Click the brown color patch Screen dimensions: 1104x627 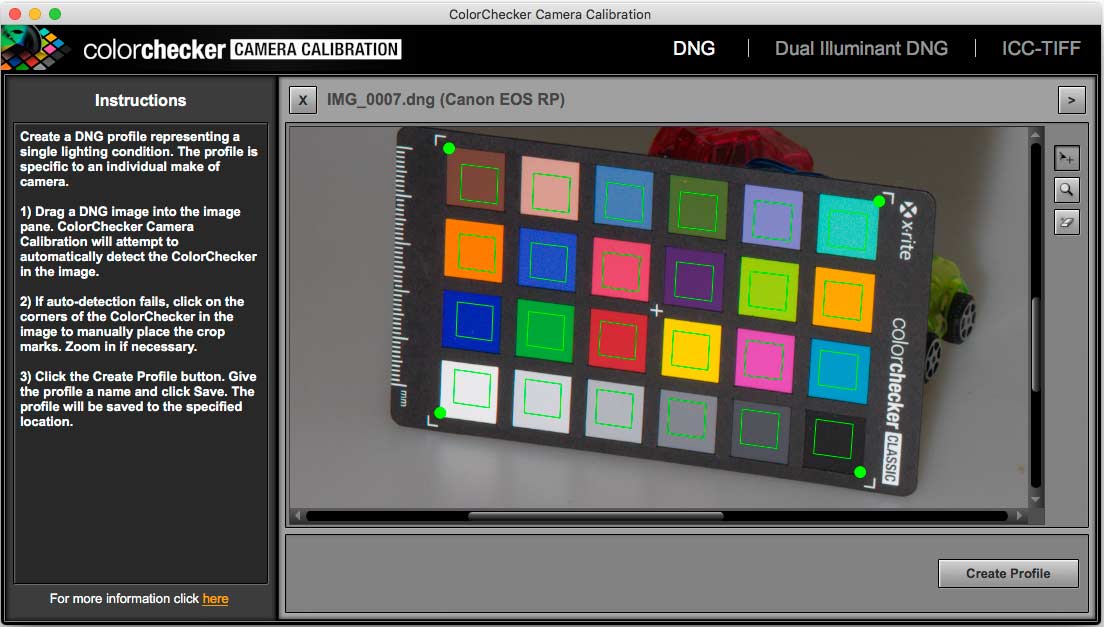click(x=476, y=180)
